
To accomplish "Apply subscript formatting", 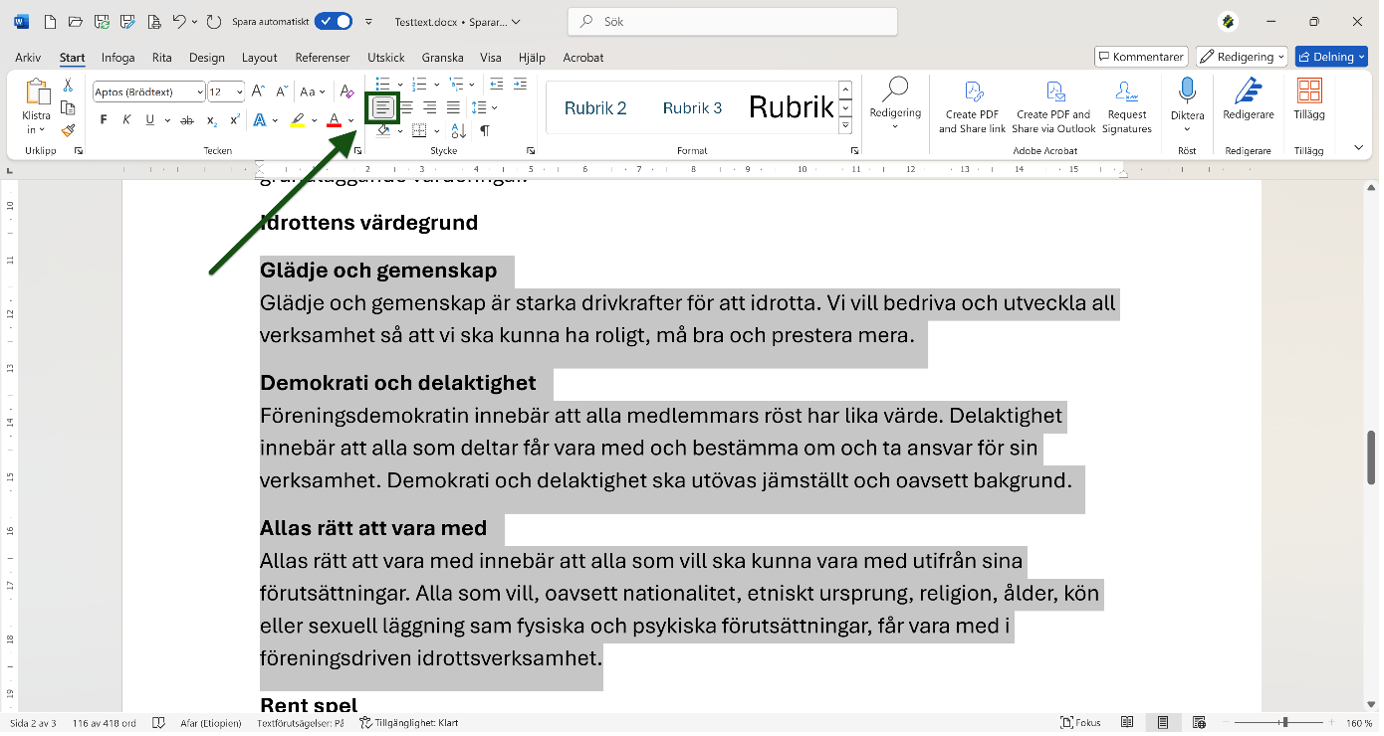I will (211, 120).
